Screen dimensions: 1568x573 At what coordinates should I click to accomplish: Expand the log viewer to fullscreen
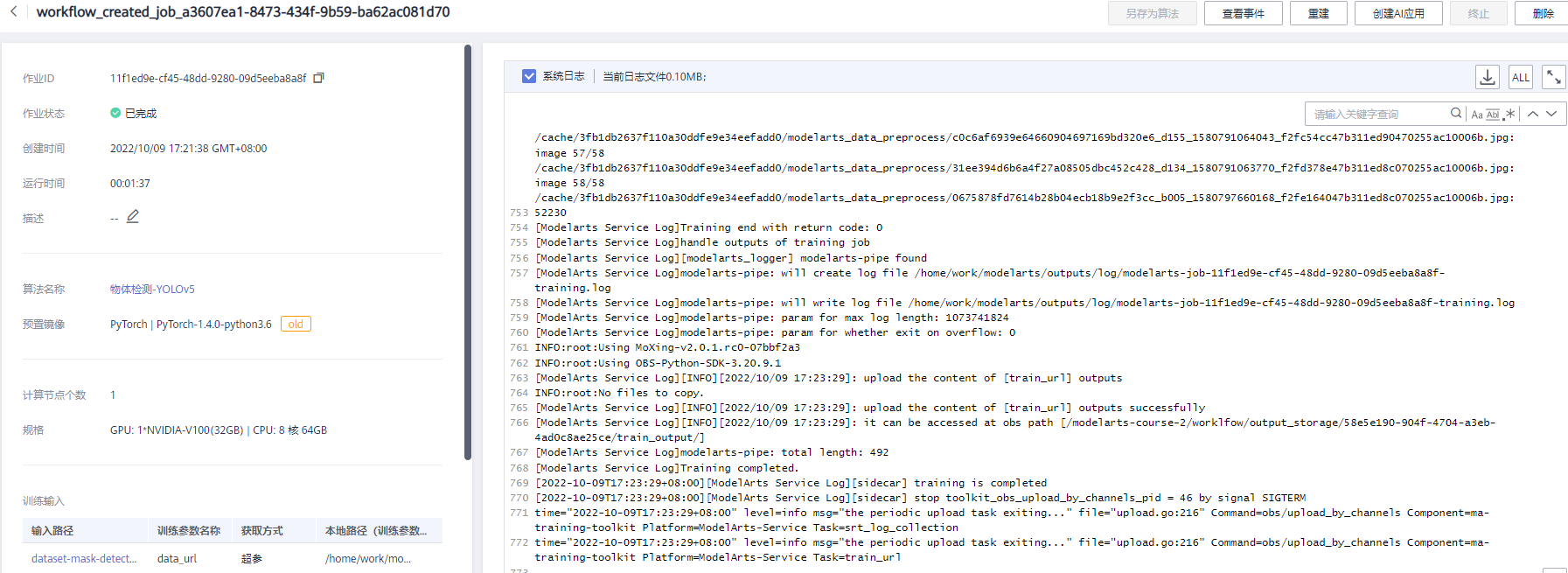[x=1553, y=77]
